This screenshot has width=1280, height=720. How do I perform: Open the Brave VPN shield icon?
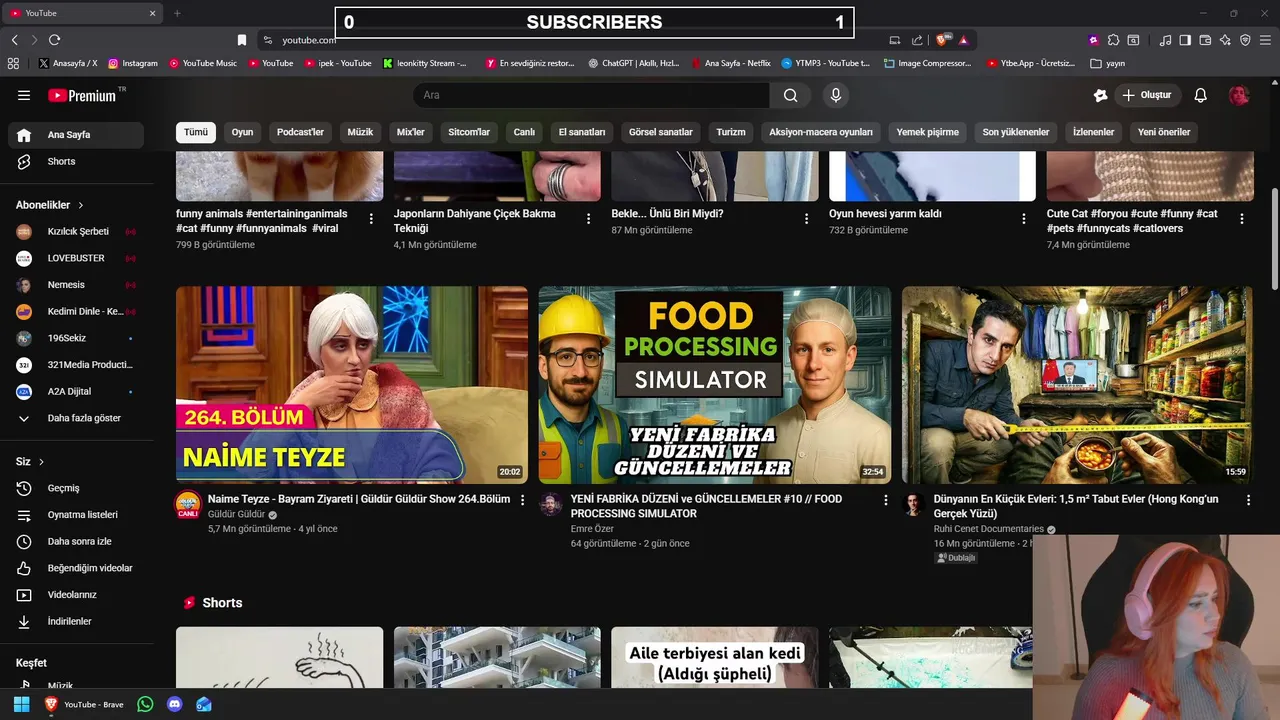tap(1245, 40)
